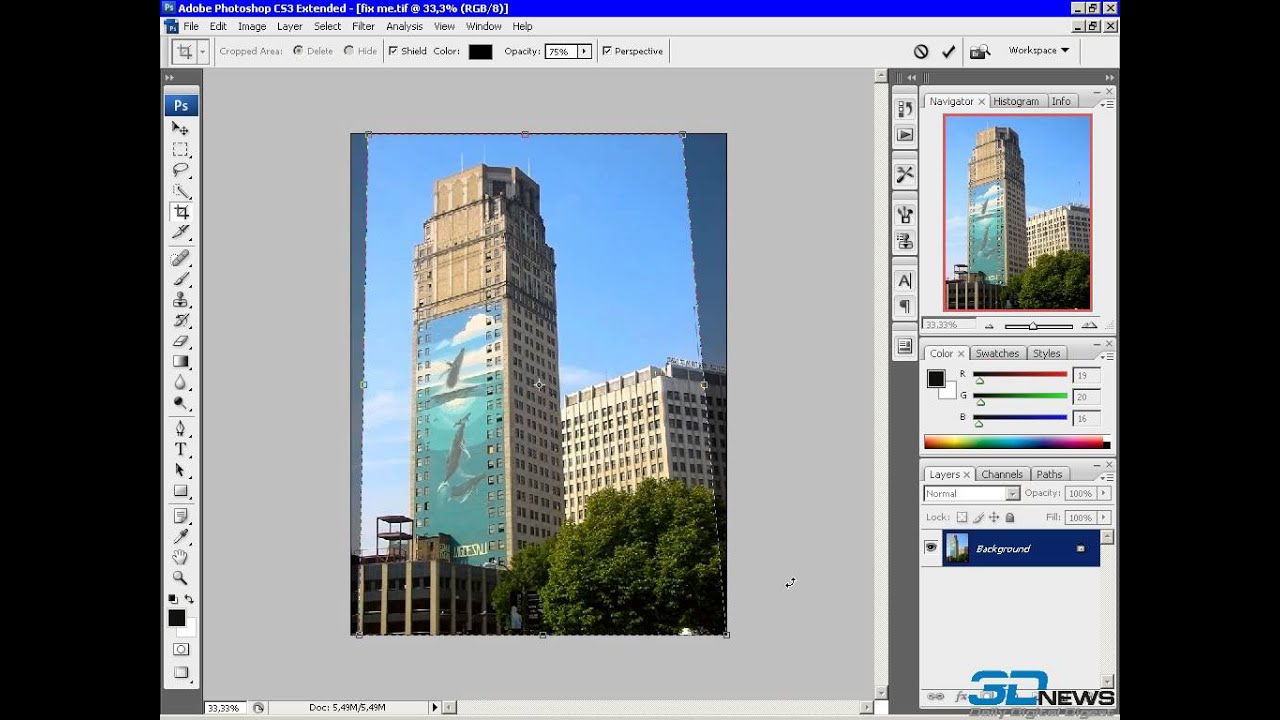Select the Horizontal Type tool
Viewport: 1280px width, 720px height.
181,449
